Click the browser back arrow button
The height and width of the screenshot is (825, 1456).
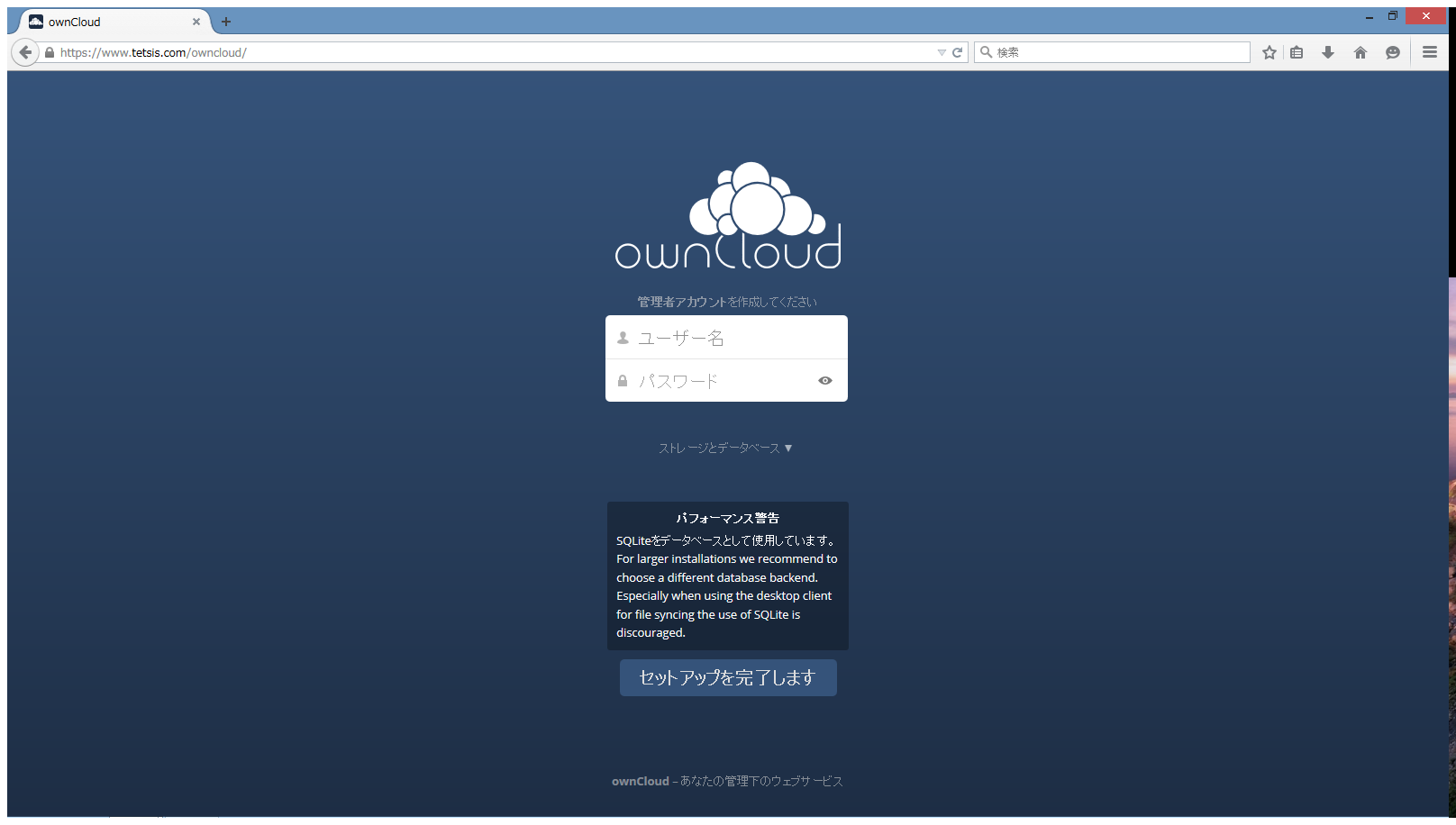click(25, 52)
